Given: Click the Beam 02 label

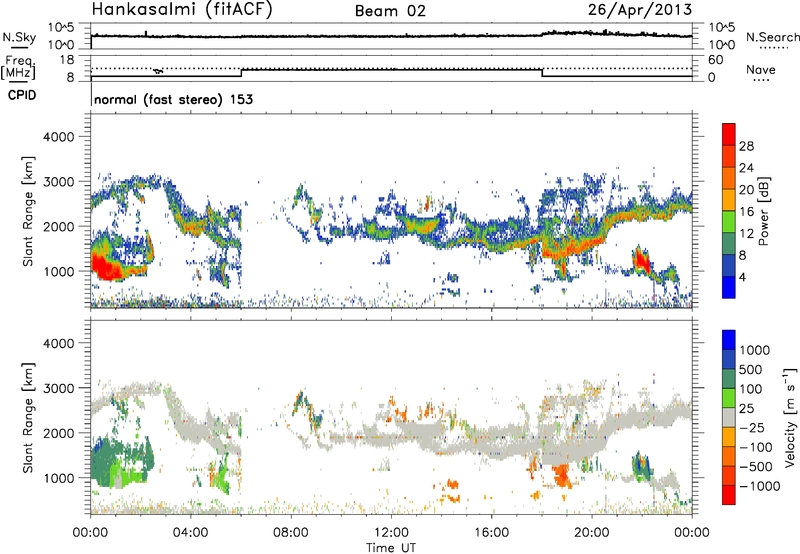Looking at the screenshot, I should click(x=390, y=11).
